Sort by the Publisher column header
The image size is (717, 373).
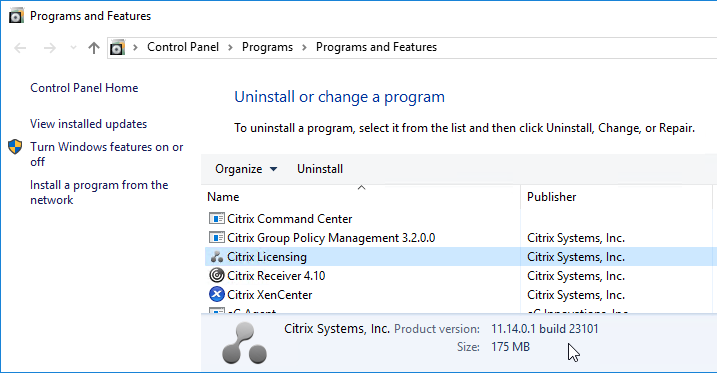(x=616, y=197)
